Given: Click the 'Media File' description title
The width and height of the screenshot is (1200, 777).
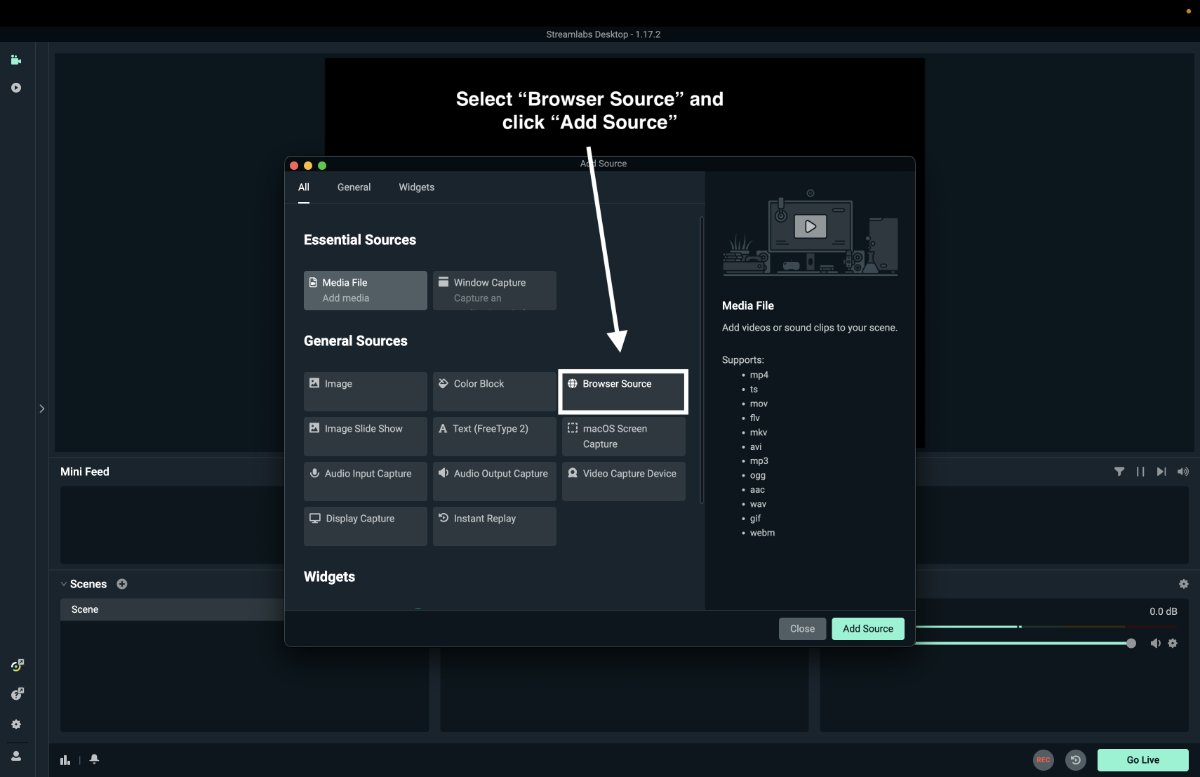Looking at the screenshot, I should (748, 306).
